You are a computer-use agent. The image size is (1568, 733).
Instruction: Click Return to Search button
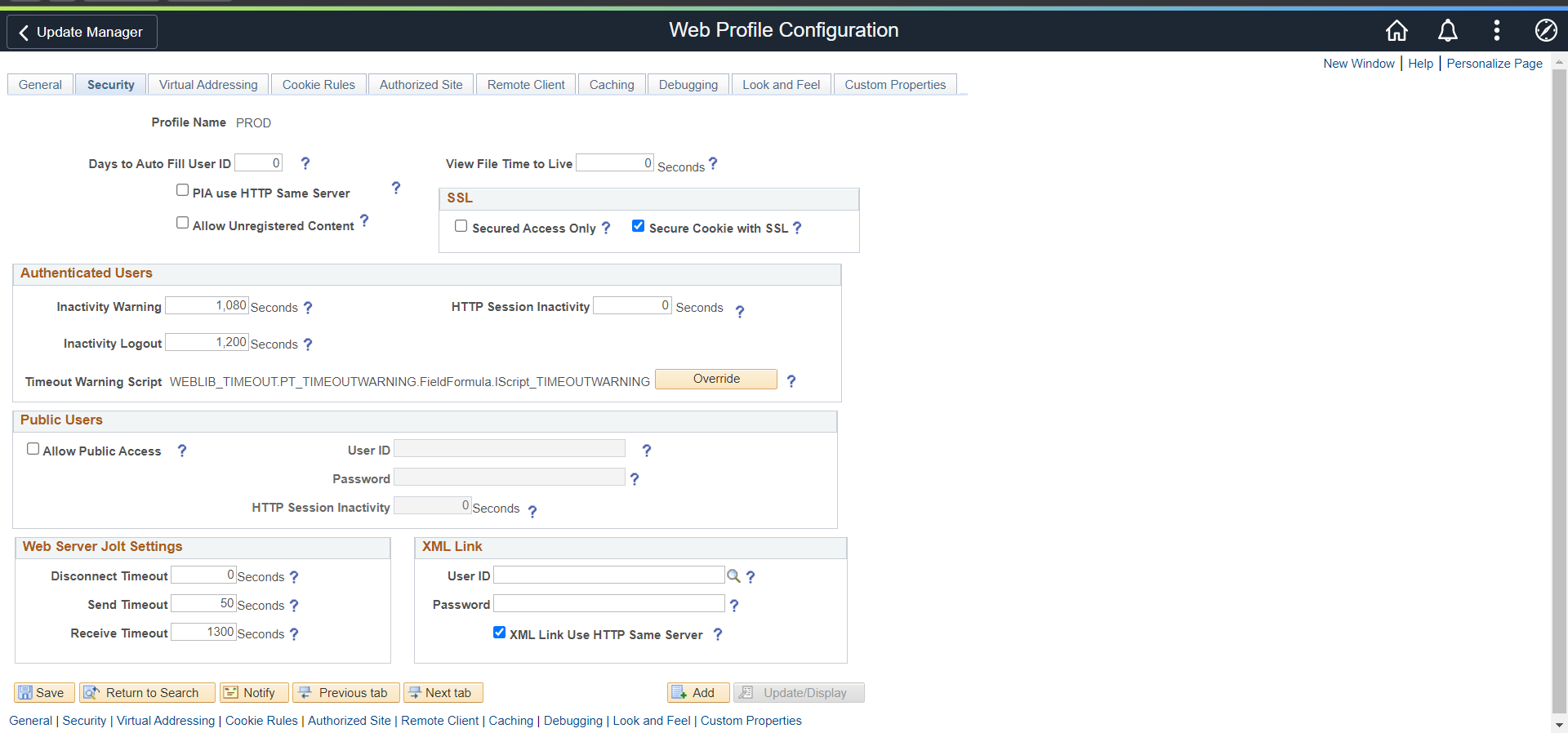[147, 692]
